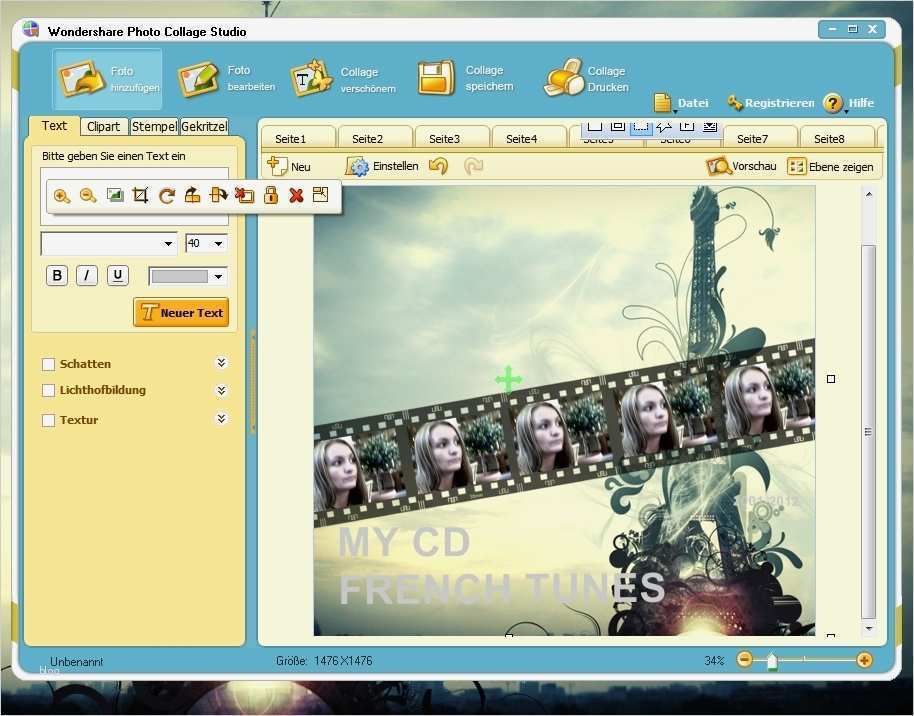The height and width of the screenshot is (716, 914).
Task: Go to page tab Seite4
Action: pyautogui.click(x=529, y=138)
